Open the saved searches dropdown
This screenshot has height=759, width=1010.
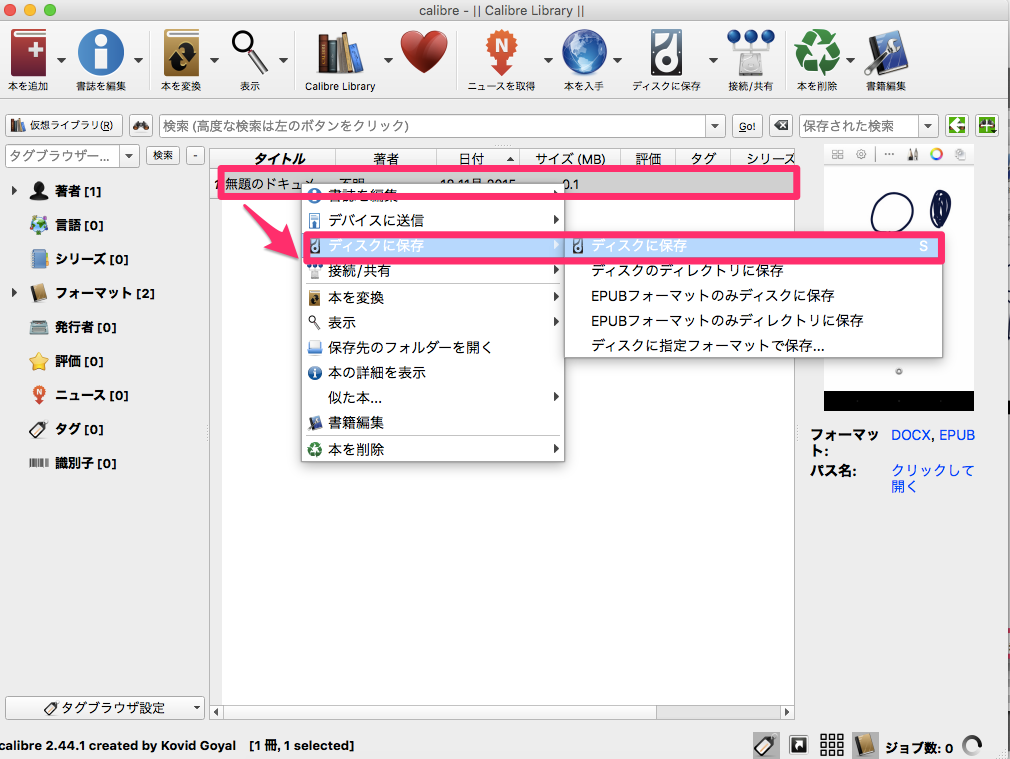928,126
